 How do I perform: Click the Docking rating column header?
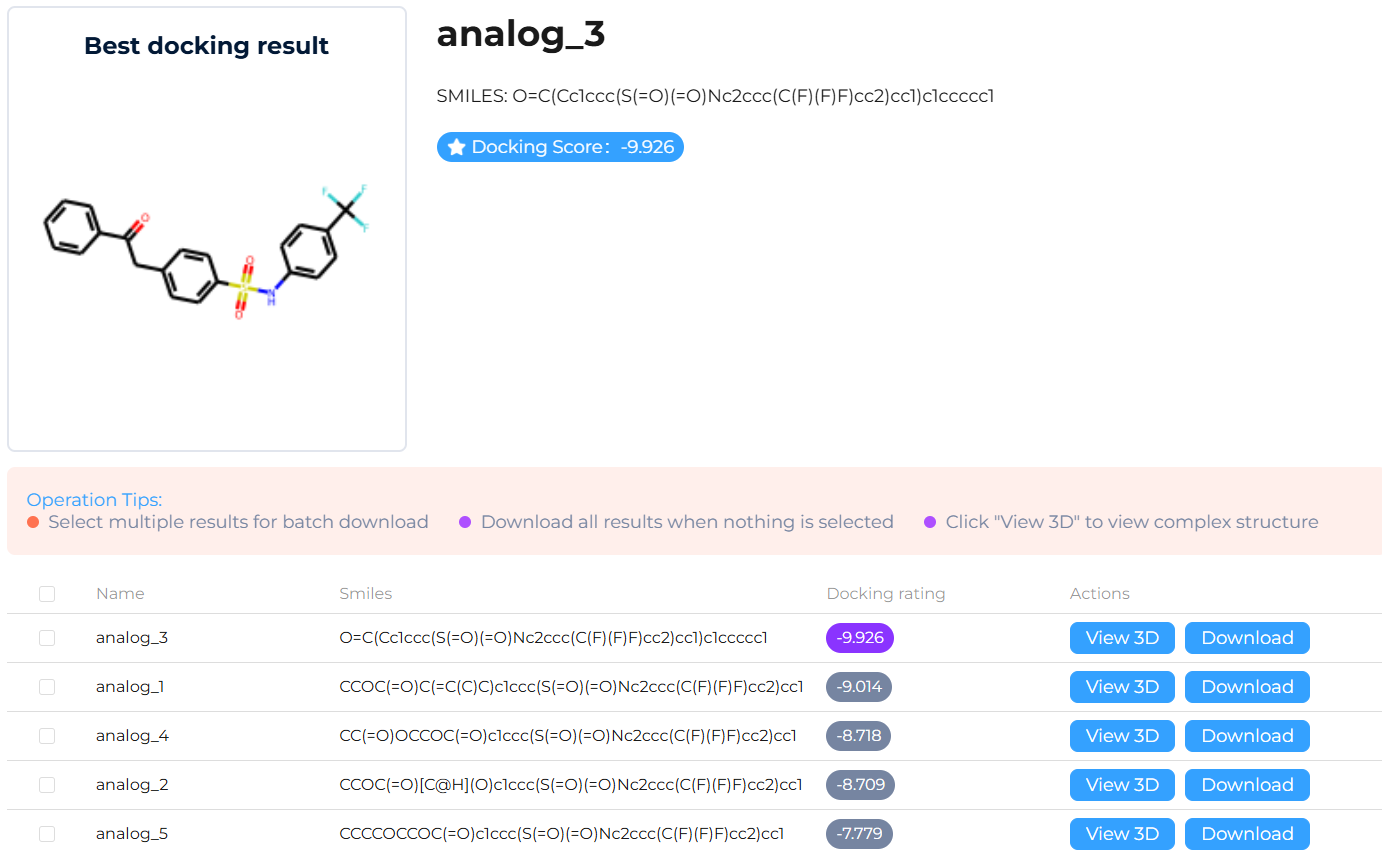[885, 594]
